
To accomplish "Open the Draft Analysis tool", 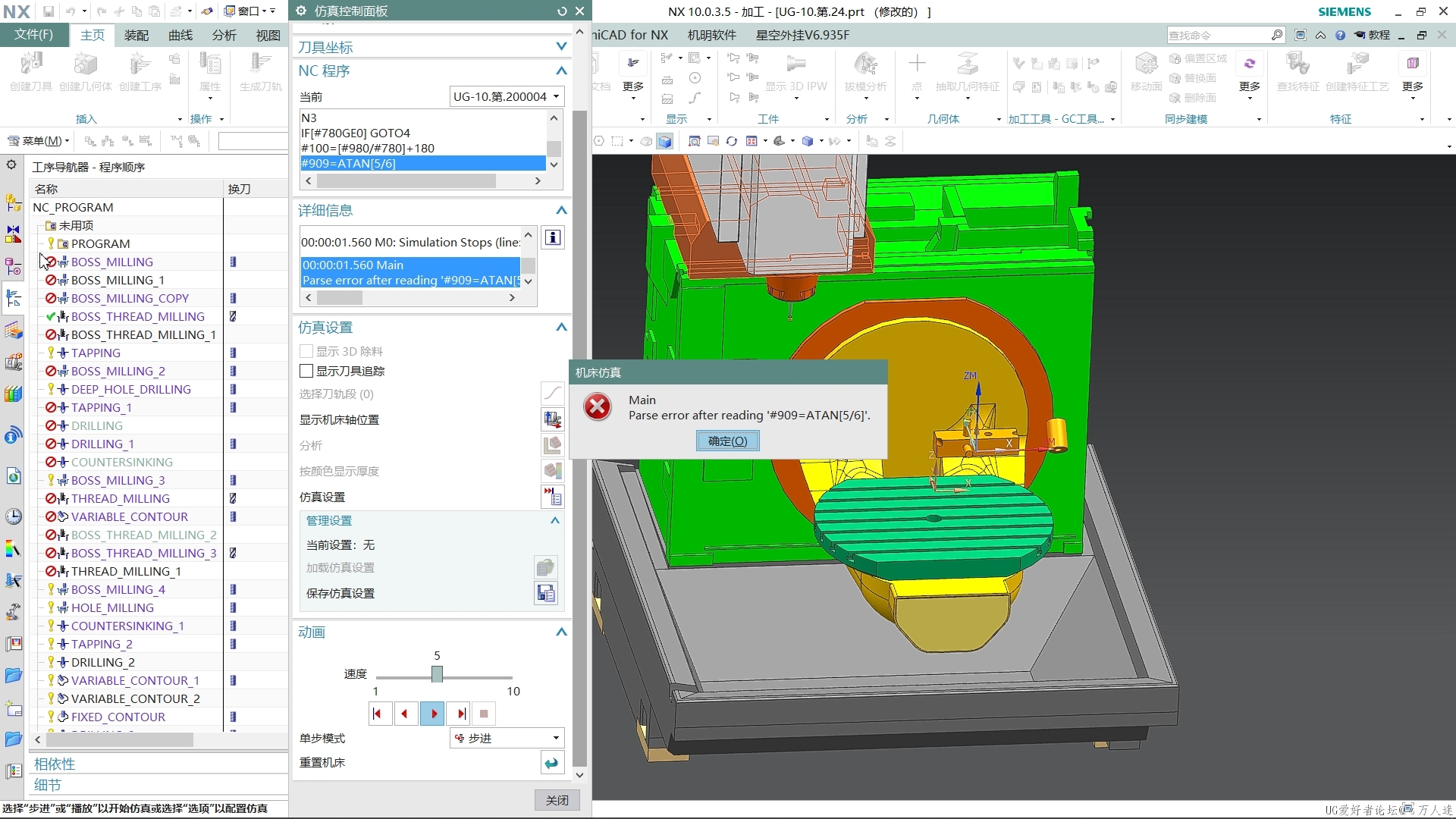I will (866, 71).
